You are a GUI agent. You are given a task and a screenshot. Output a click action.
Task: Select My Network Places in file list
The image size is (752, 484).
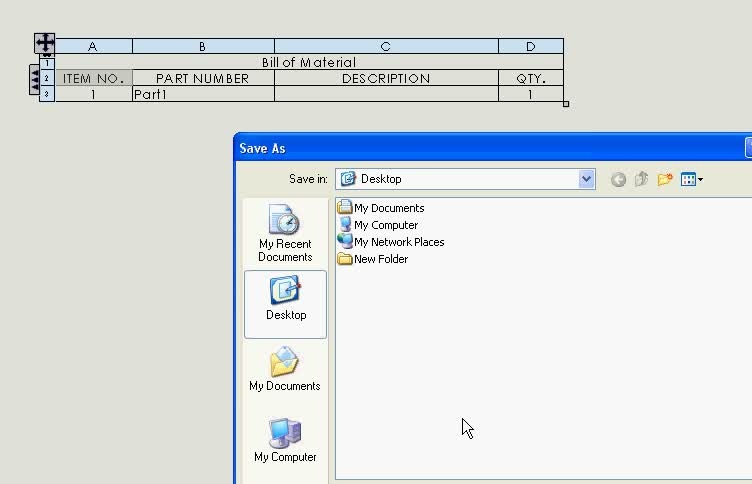(x=391, y=242)
